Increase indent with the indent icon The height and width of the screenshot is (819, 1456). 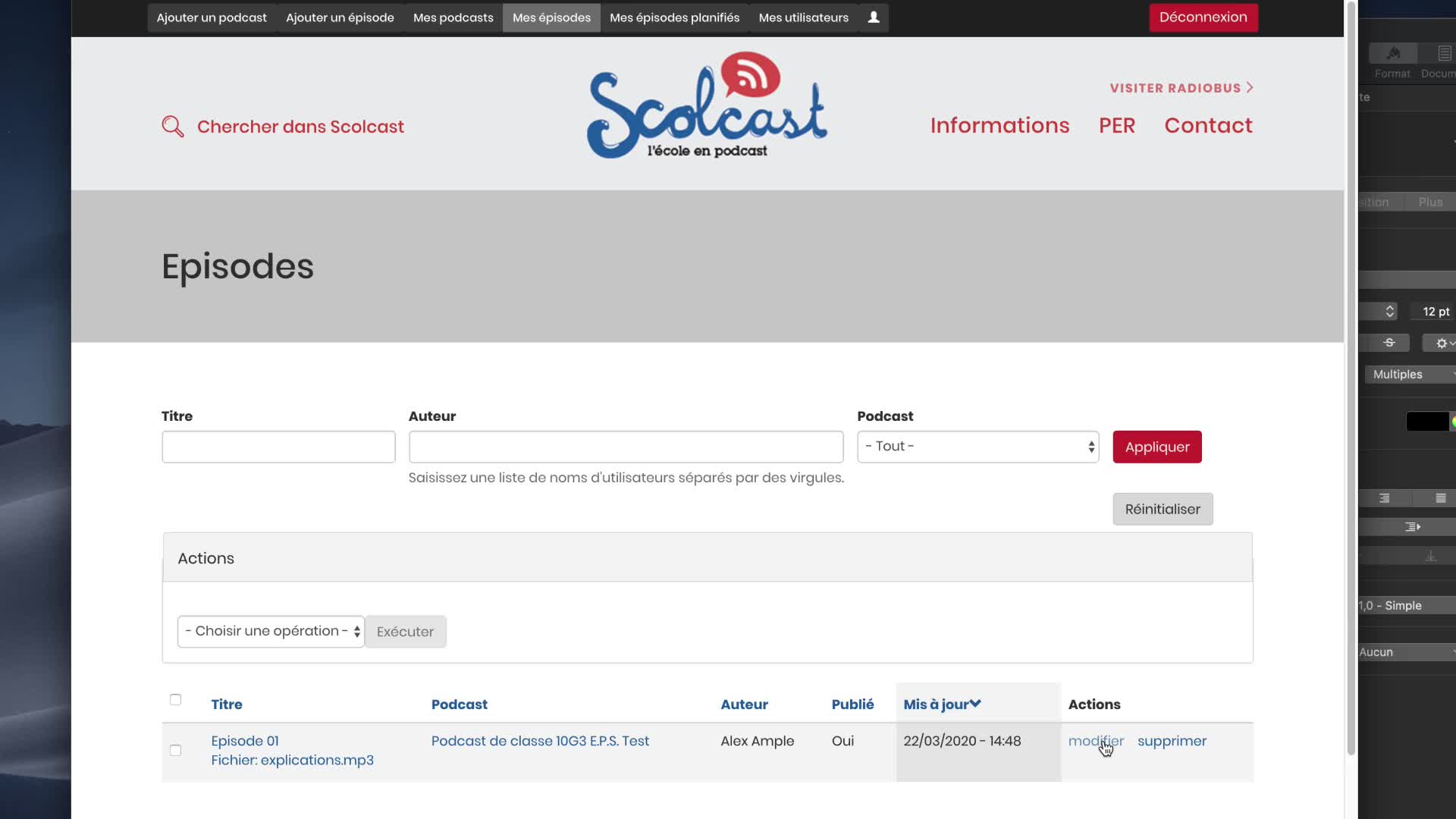click(x=1412, y=527)
